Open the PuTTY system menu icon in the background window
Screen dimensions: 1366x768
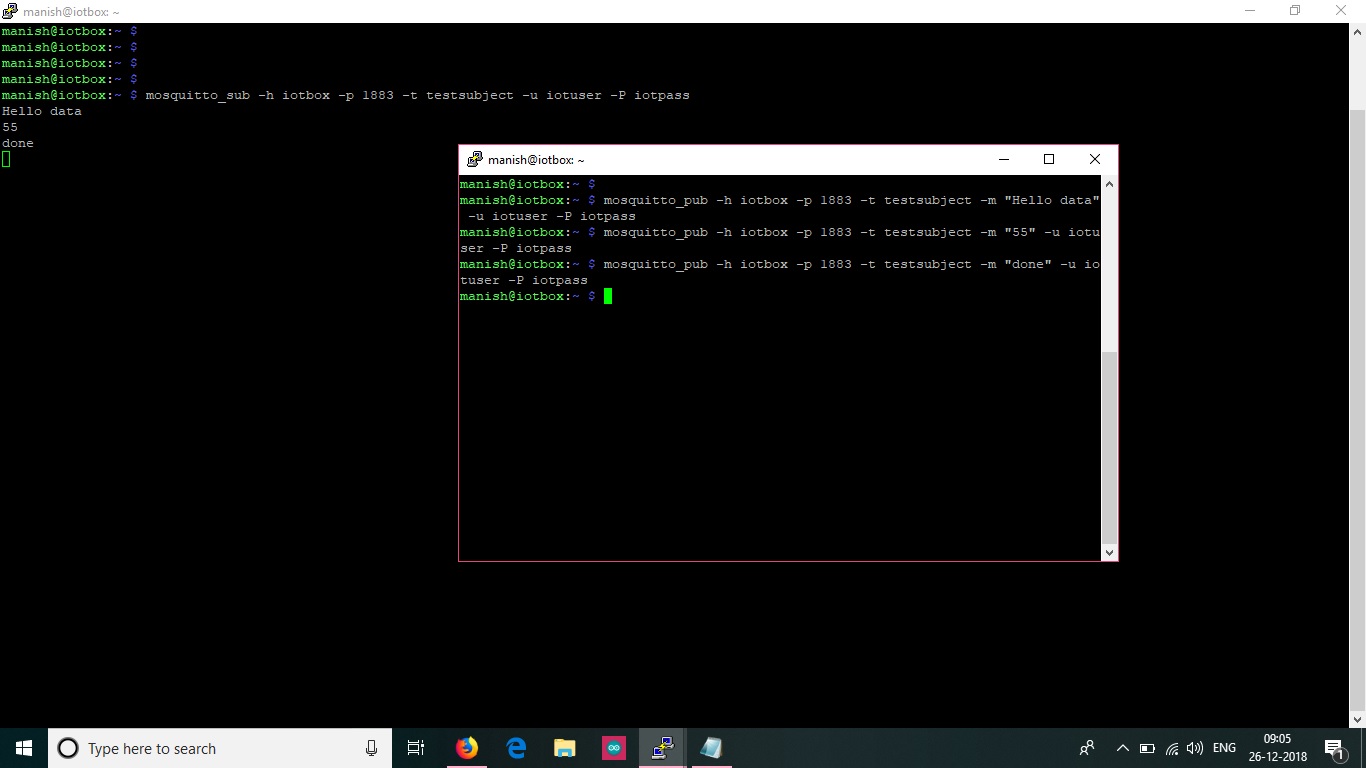point(10,10)
